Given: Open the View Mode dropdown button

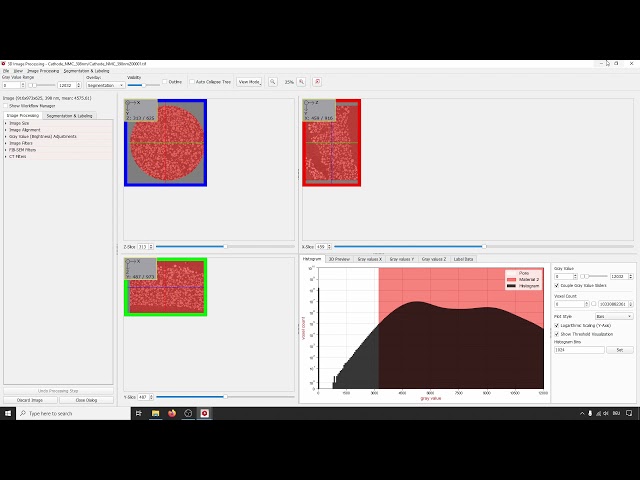Looking at the screenshot, I should 249,82.
